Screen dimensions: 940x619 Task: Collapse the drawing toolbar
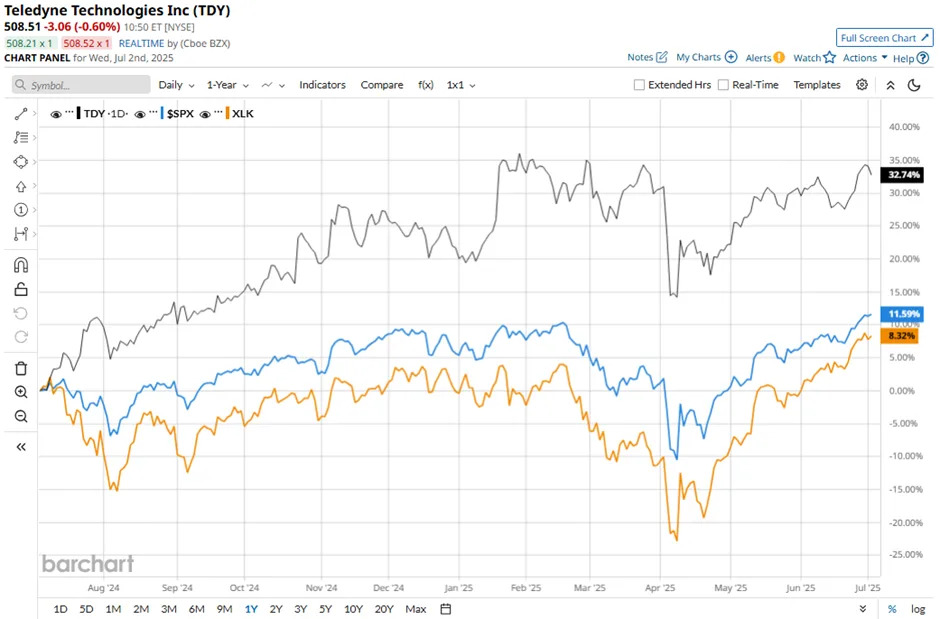point(21,447)
